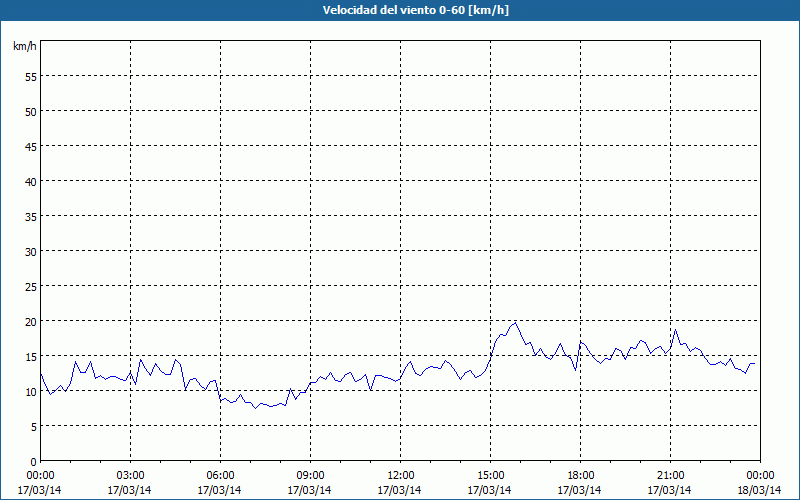This screenshot has width=800, height=500.
Task: Click the 09:00 time axis label
Action: click(x=310, y=476)
